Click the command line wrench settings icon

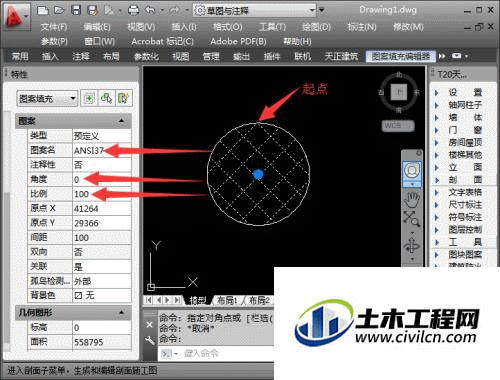(150, 340)
